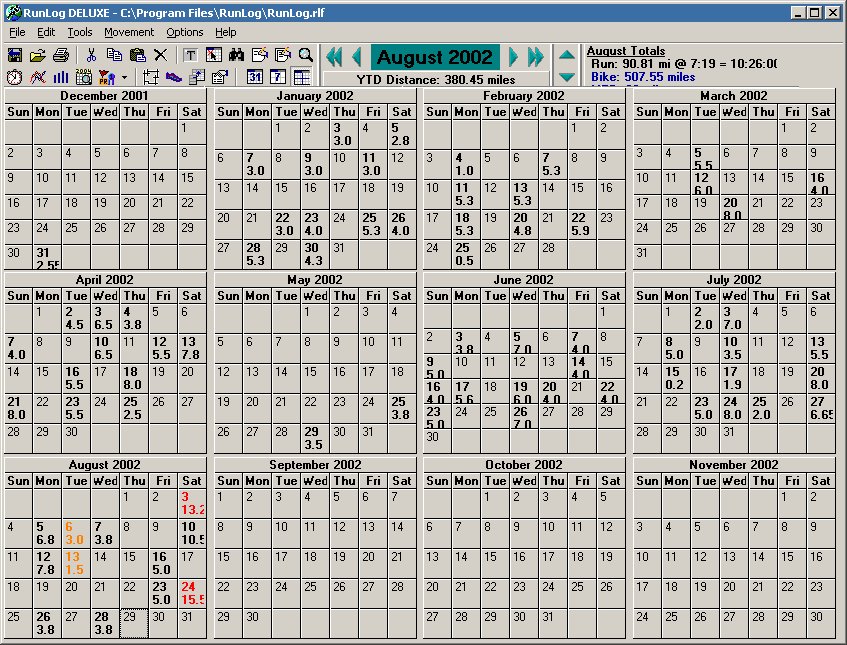Expand the dropdown arrow beside PR icon
847x645 pixels.
coord(124,77)
